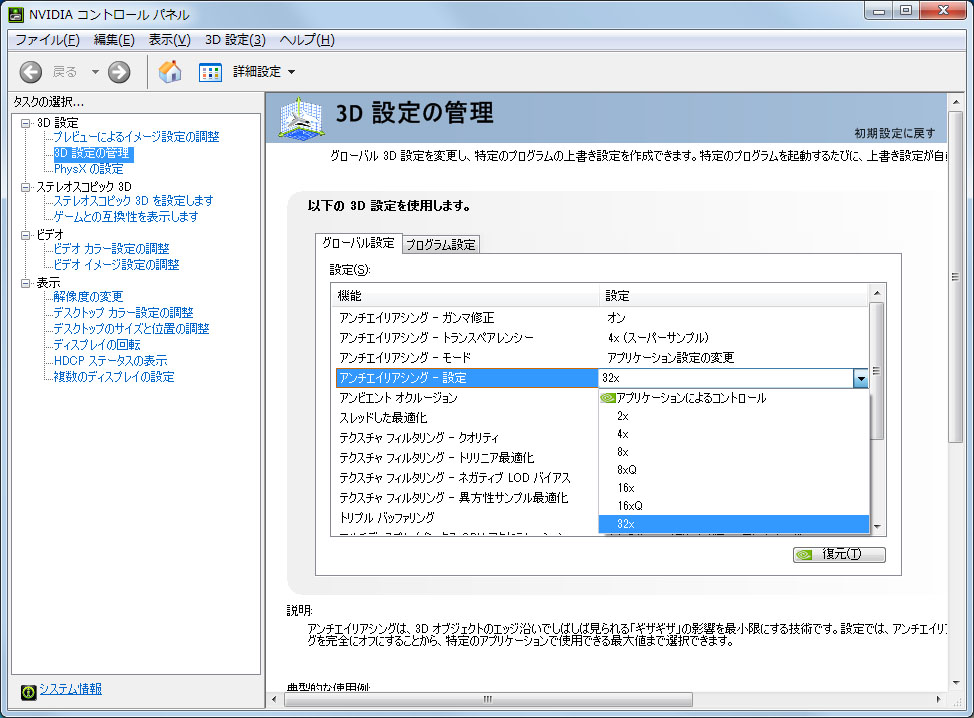Open the 表示(V) menu
Screen dimensions: 974x718
(169, 40)
